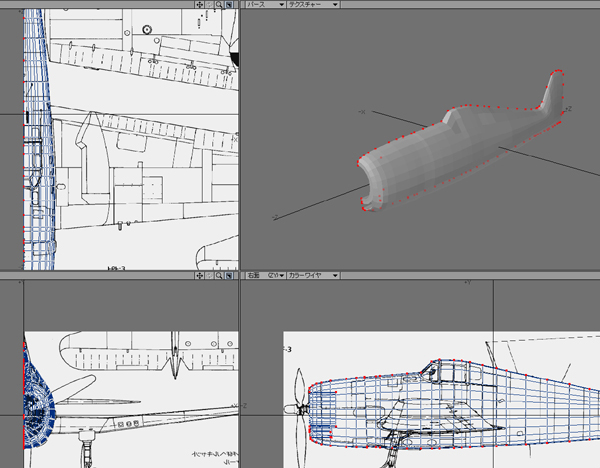Open the テクスチャー render mode dropdown

click(312, 5)
